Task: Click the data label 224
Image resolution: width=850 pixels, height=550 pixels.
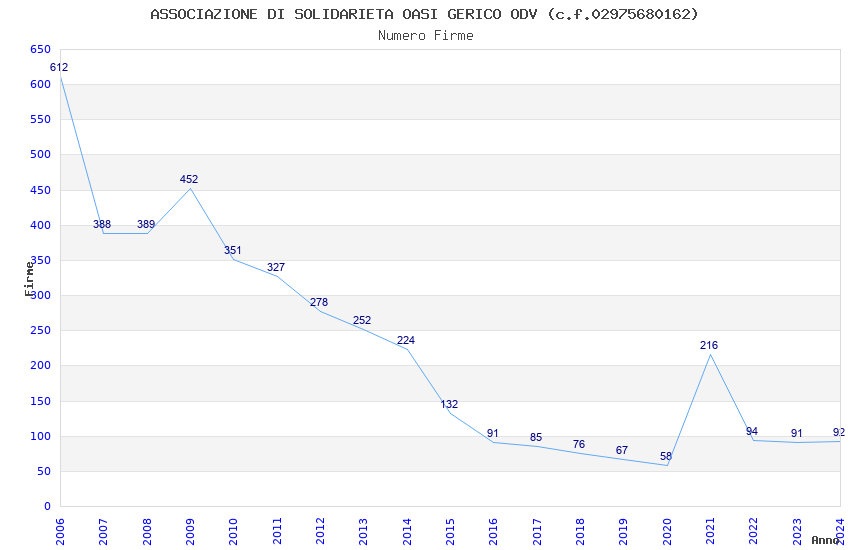Action: (405, 340)
